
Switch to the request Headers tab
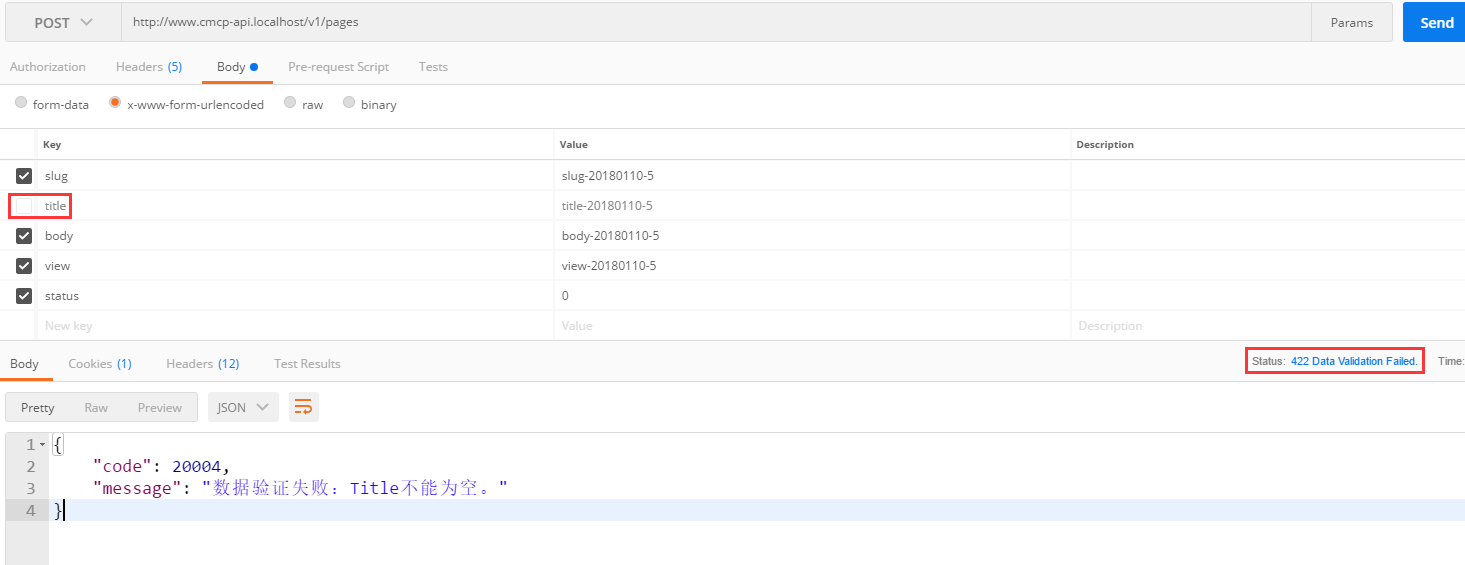pos(148,67)
